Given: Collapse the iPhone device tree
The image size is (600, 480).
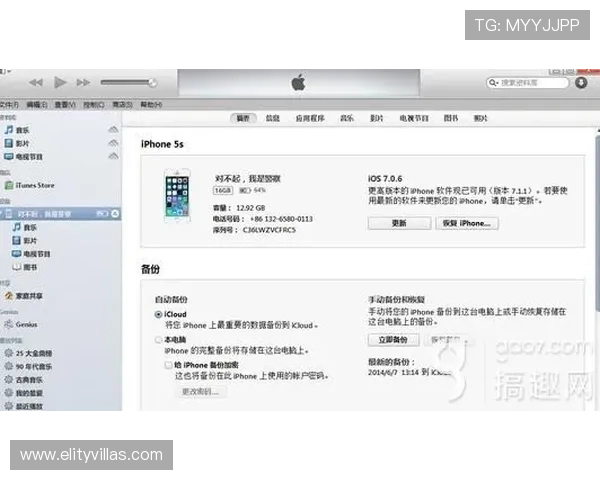Looking at the screenshot, I should [2, 214].
